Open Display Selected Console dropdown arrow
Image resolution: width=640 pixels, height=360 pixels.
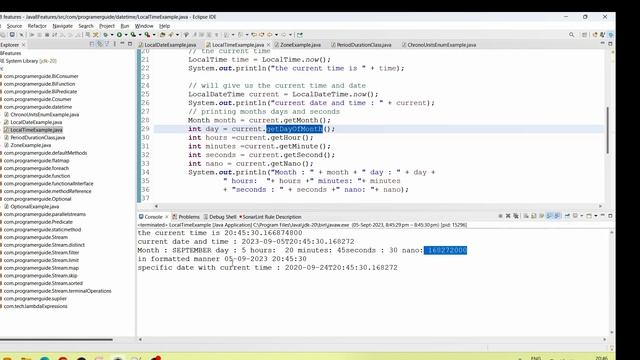(x=582, y=216)
